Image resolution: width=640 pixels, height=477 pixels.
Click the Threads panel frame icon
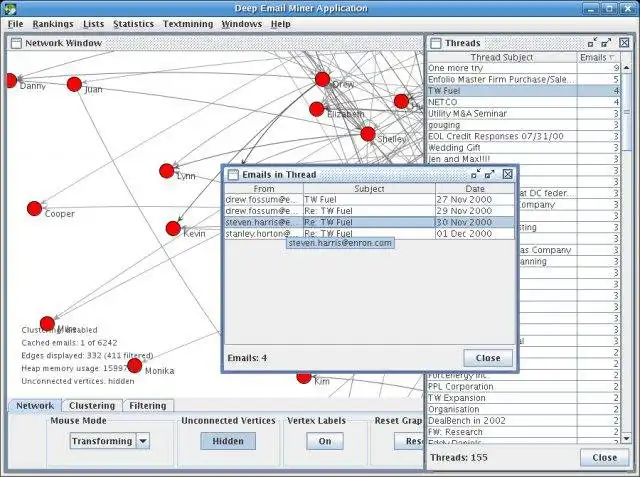click(x=436, y=43)
